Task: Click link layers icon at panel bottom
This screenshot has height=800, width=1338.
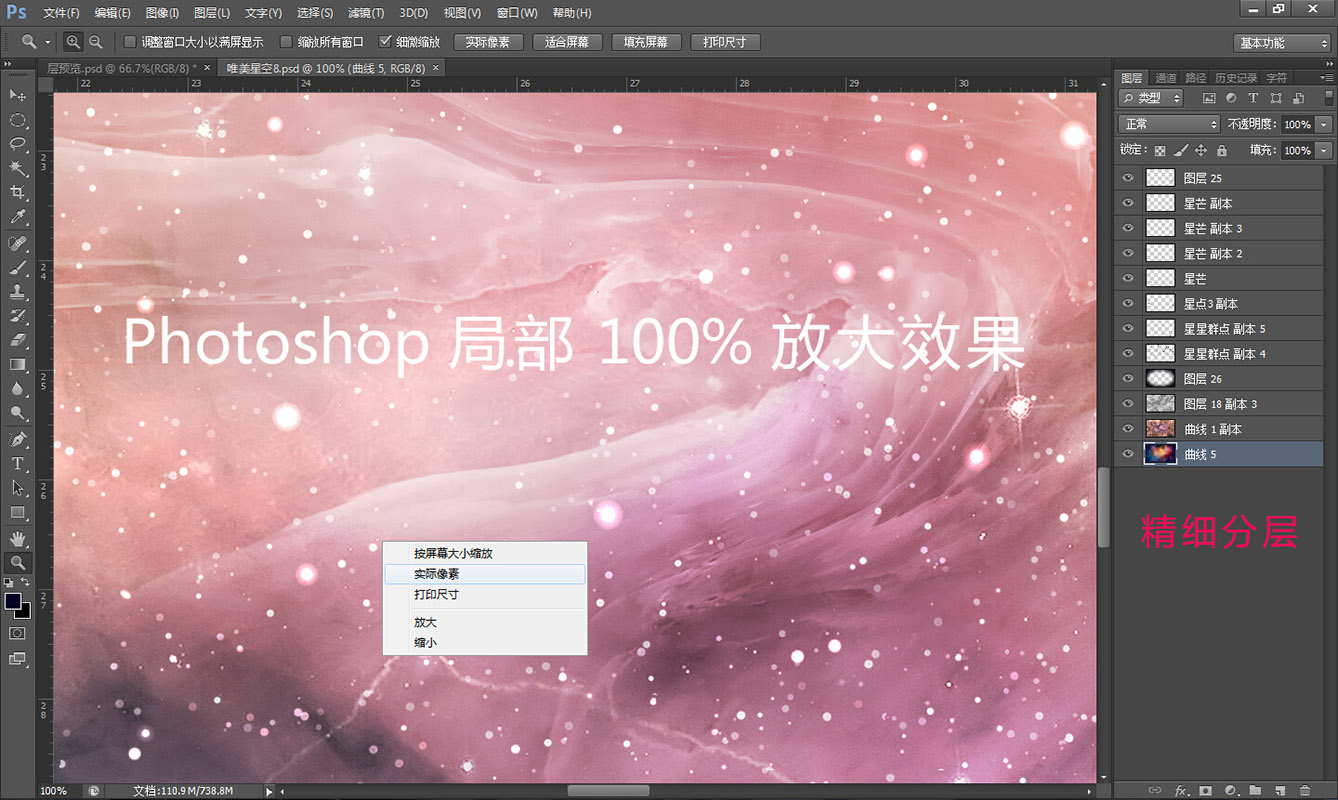Action: (x=1155, y=790)
